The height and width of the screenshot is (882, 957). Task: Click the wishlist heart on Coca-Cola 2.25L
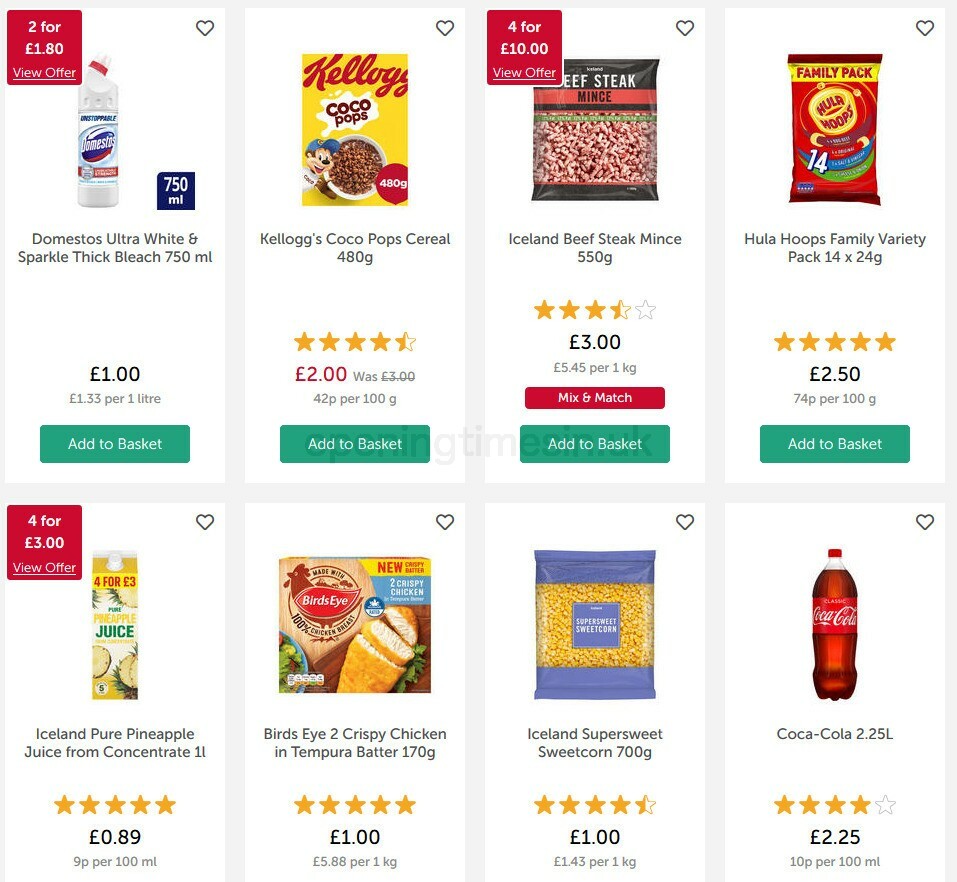(x=925, y=522)
